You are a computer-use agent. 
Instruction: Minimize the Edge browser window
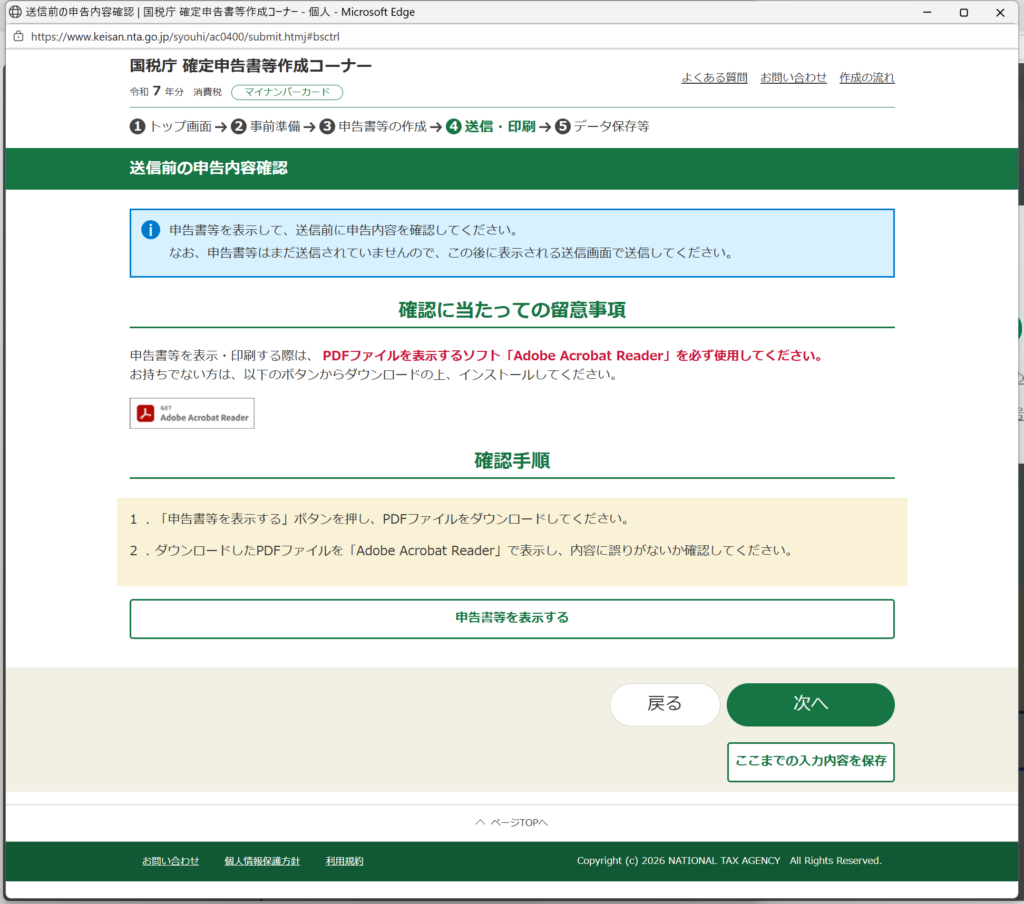pyautogui.click(x=918, y=12)
